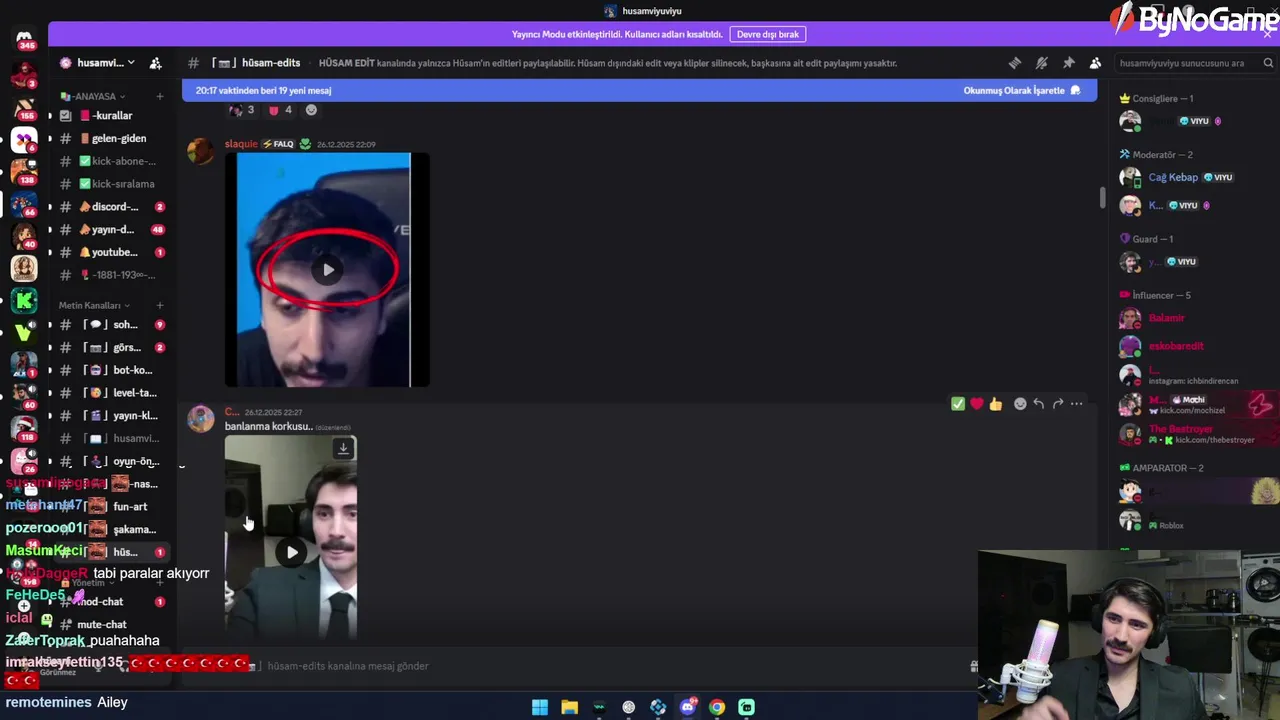
Task: Click Okunmuş Olarak İşaretle button
Action: [1022, 90]
